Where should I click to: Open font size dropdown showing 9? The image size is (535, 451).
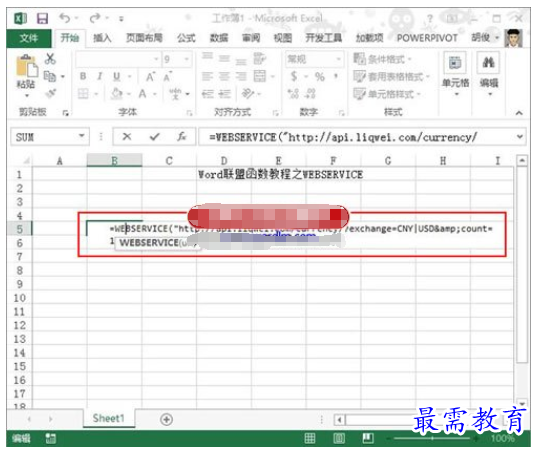click(x=187, y=59)
